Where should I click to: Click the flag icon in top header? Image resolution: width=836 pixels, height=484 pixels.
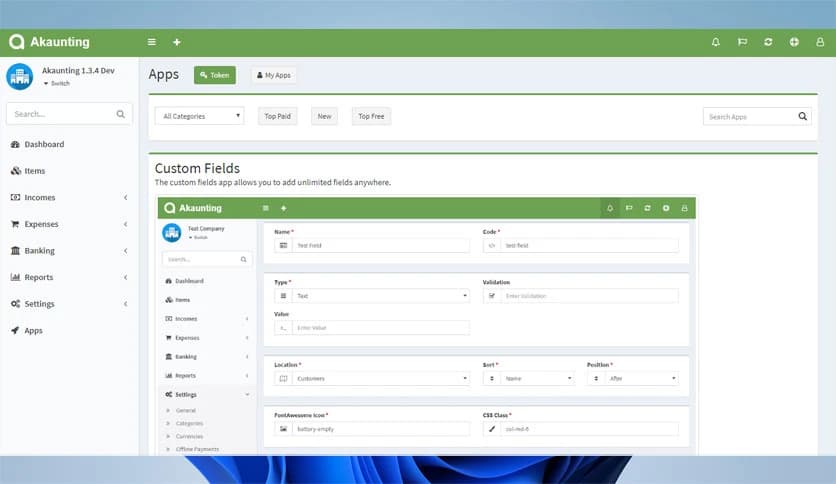tap(742, 42)
